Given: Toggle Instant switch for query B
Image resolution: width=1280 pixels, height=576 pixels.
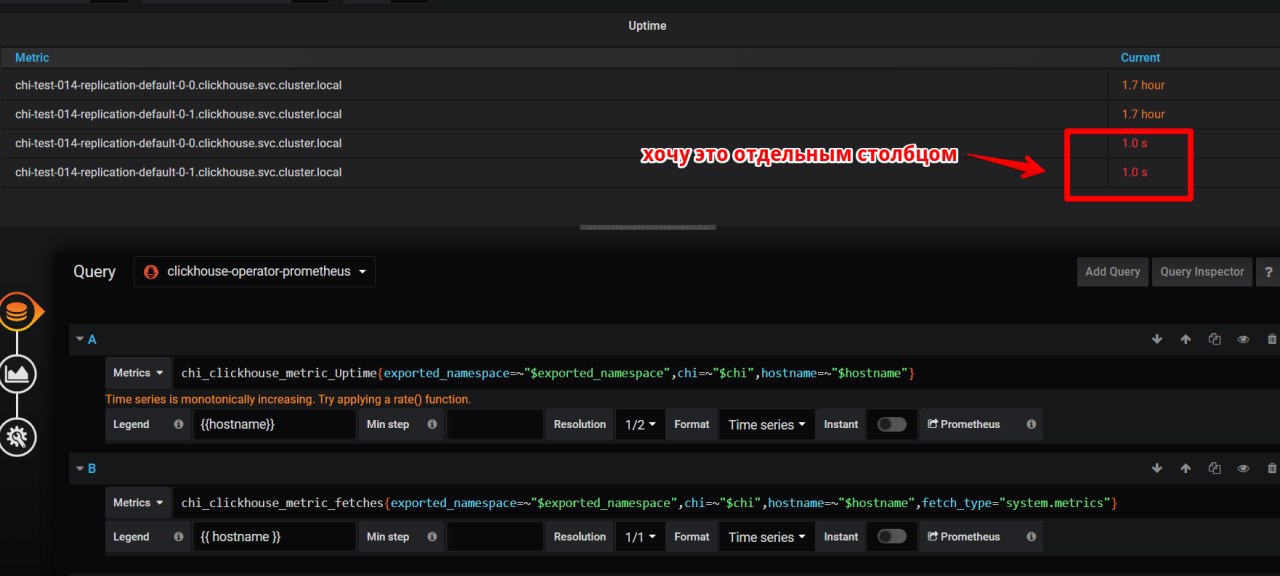Looking at the screenshot, I should click(891, 537).
